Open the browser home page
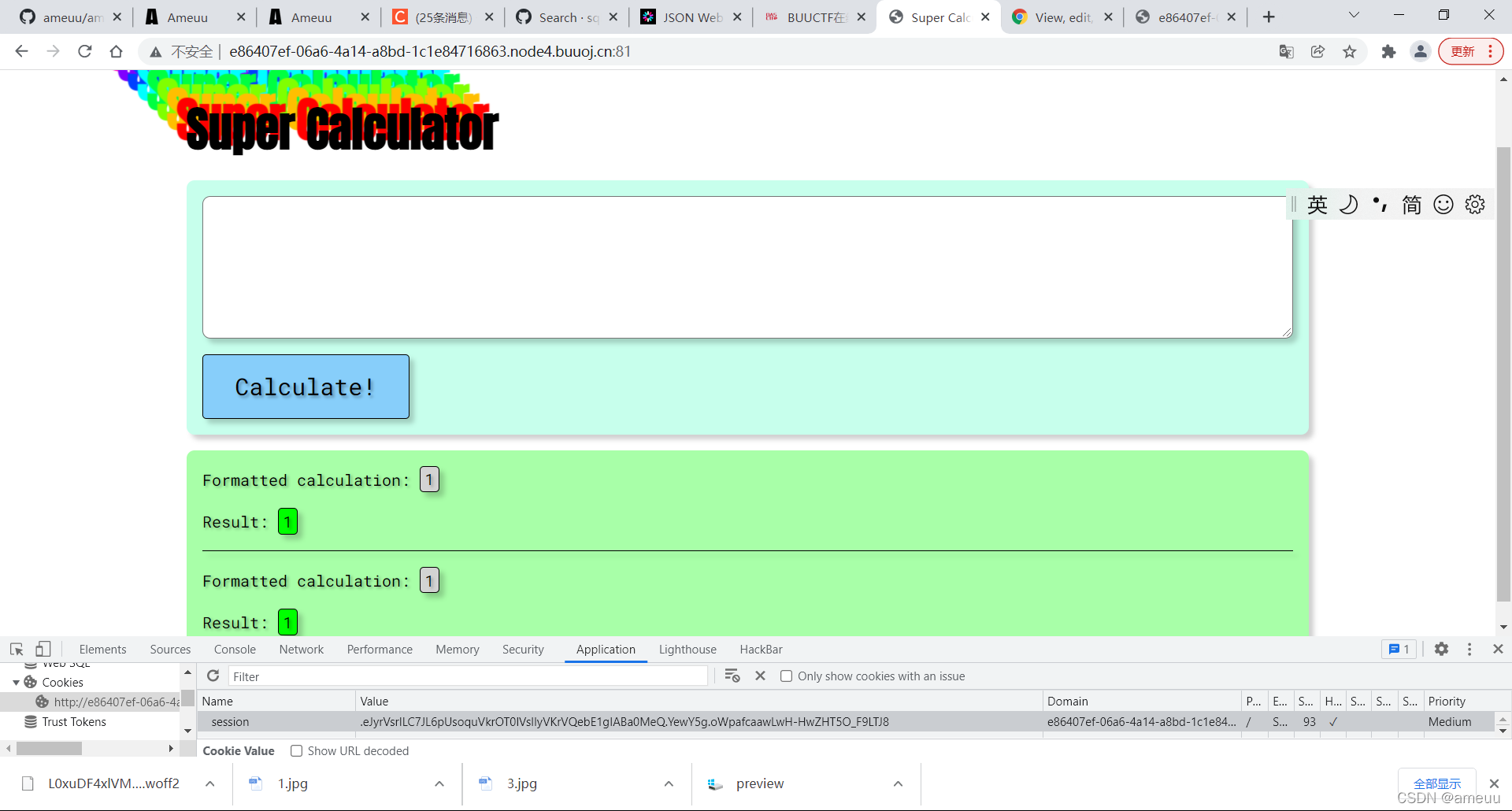The height and width of the screenshot is (811, 1512). pos(116,51)
